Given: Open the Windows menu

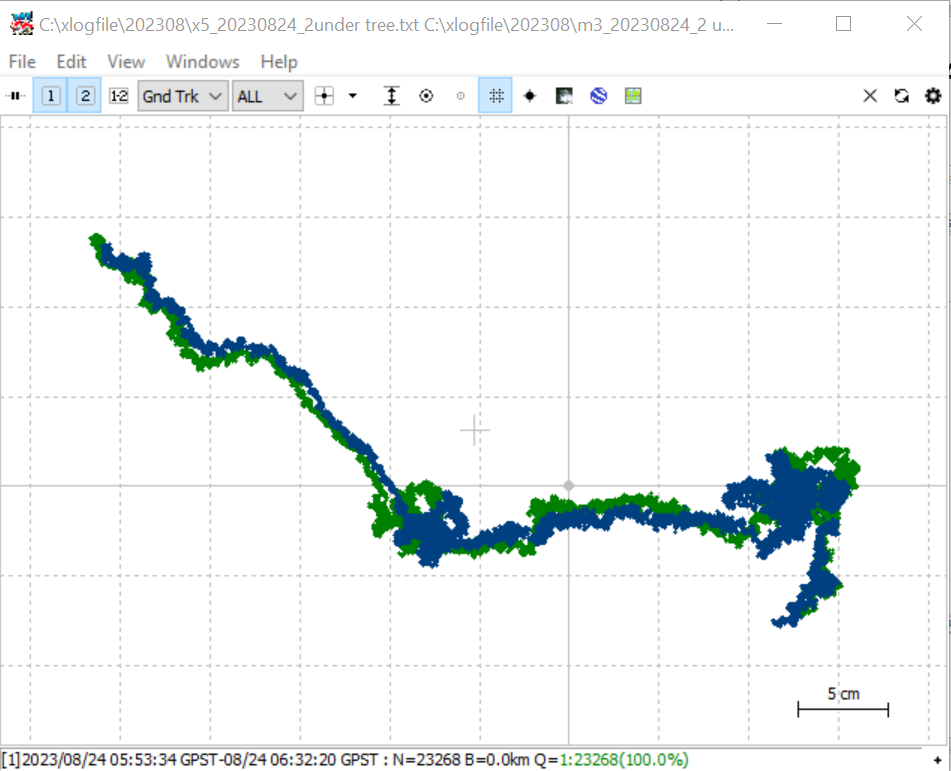Looking at the screenshot, I should [x=203, y=62].
